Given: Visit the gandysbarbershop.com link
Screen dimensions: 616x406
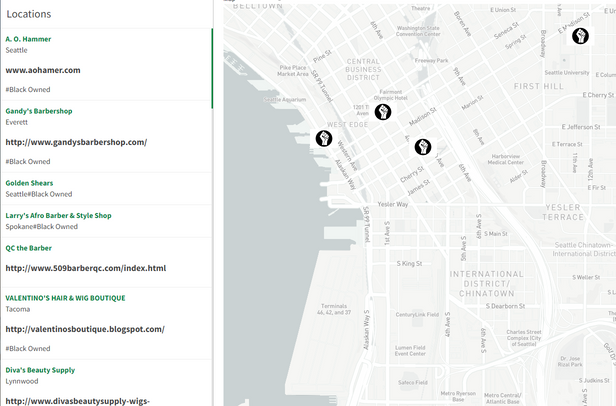Looking at the screenshot, I should 76,142.
